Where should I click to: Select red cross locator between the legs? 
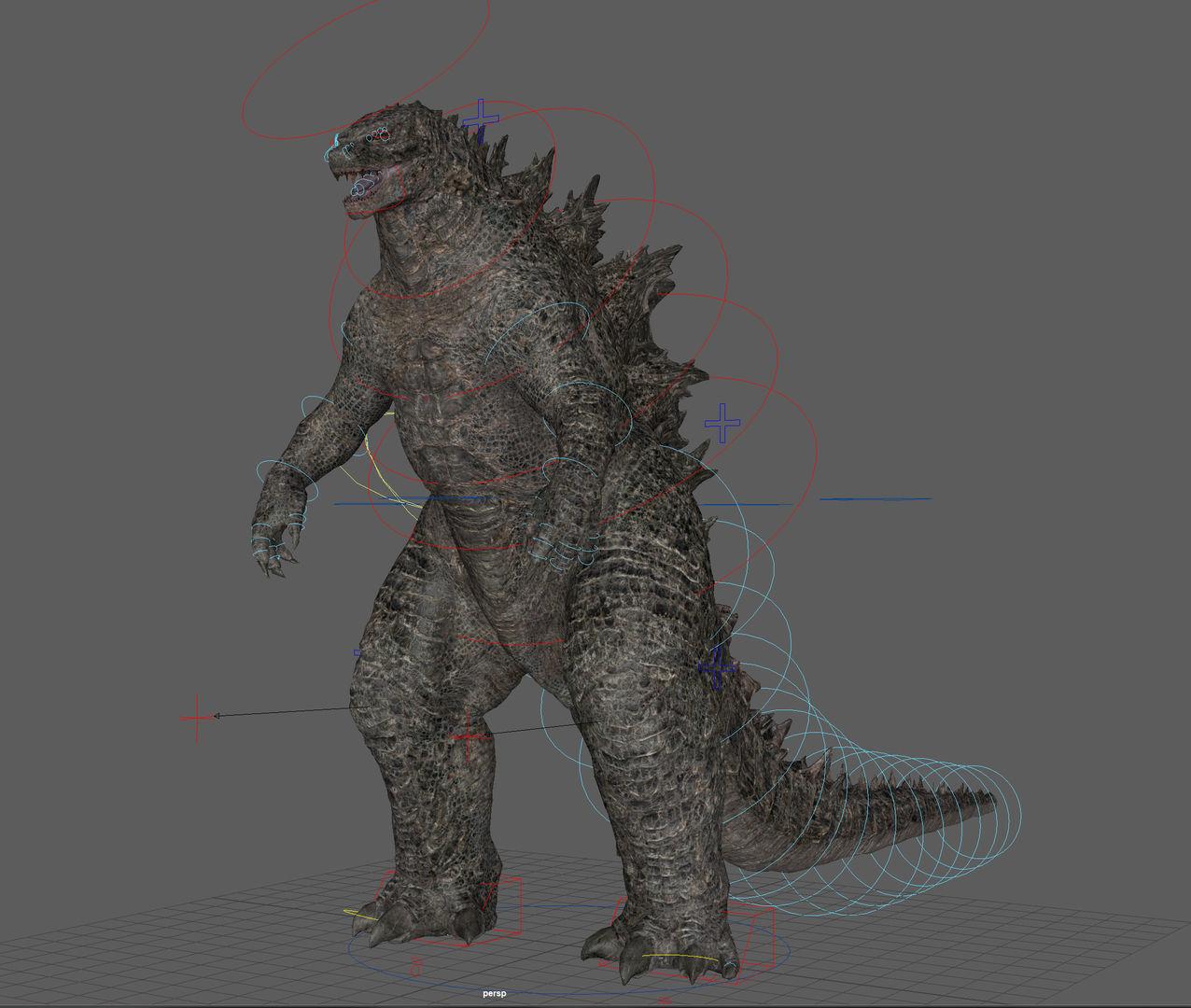pyautogui.click(x=469, y=737)
